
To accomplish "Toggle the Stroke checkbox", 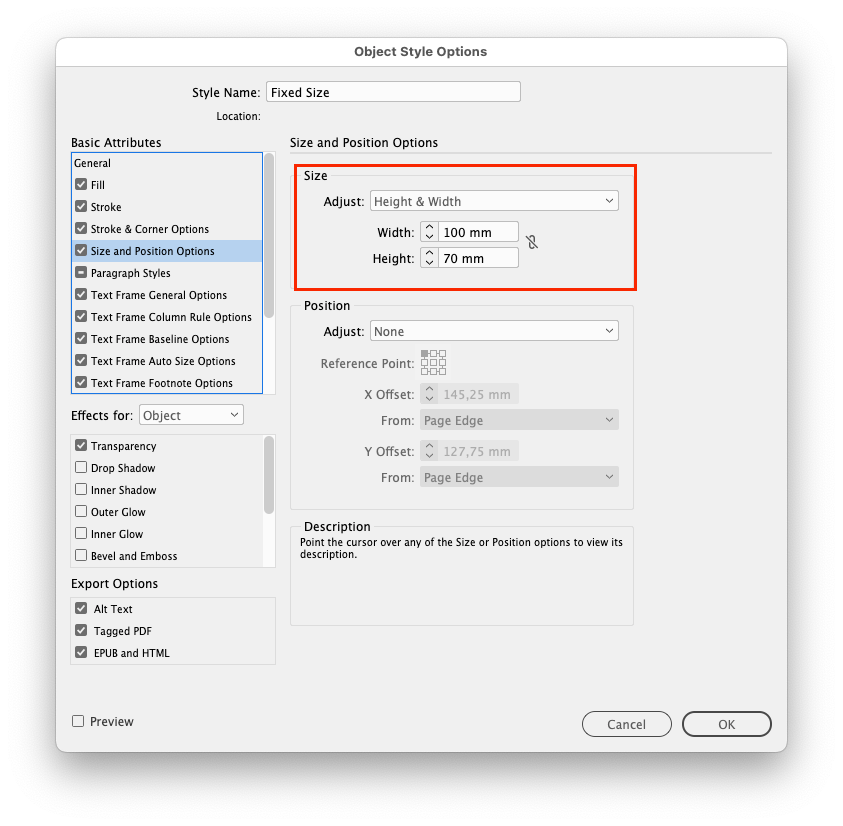I will [x=81, y=206].
